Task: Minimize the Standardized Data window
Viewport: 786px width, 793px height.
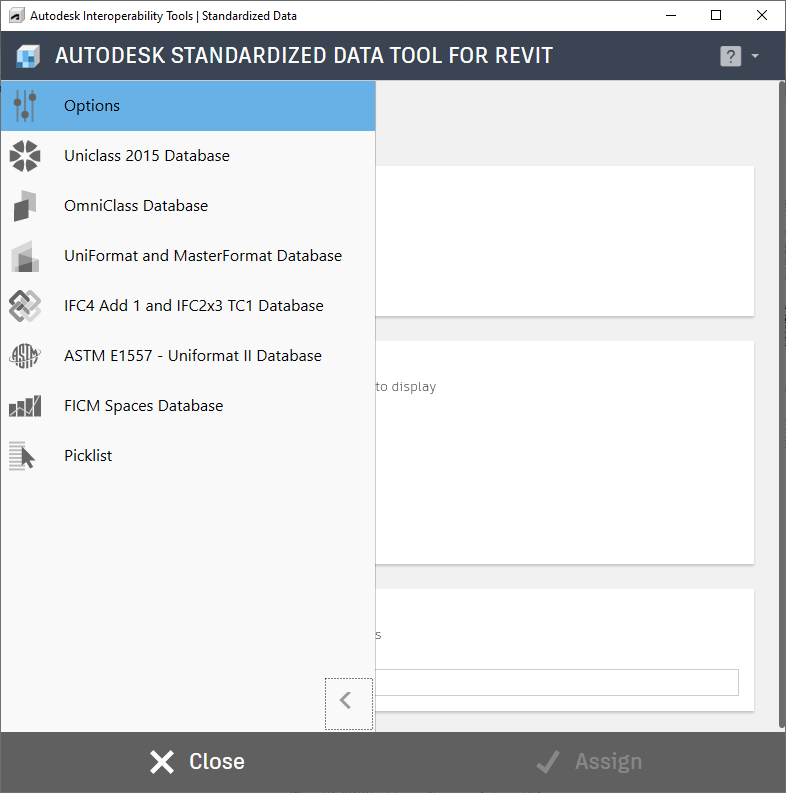Action: coord(671,16)
